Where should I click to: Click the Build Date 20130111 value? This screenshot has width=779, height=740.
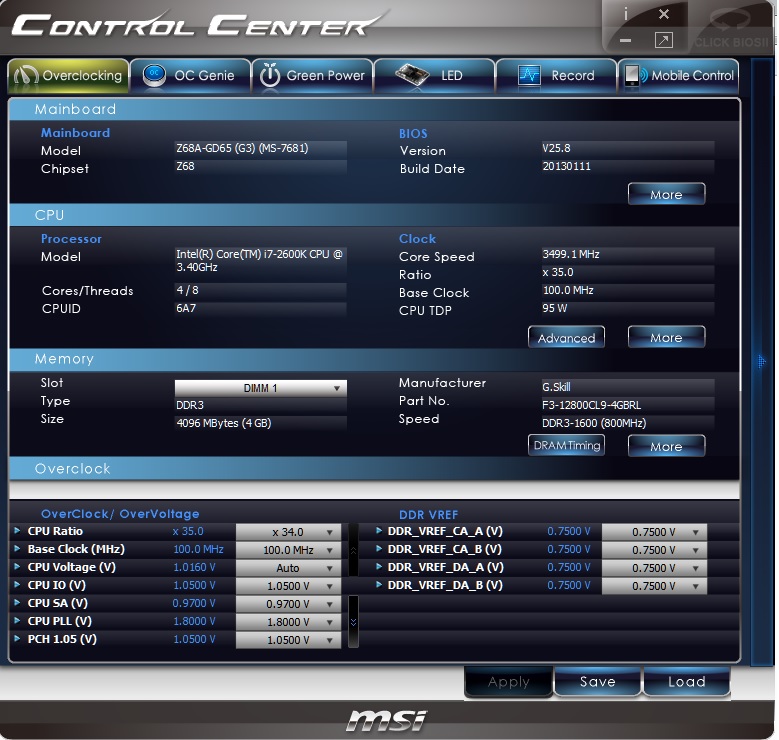[x=627, y=166]
